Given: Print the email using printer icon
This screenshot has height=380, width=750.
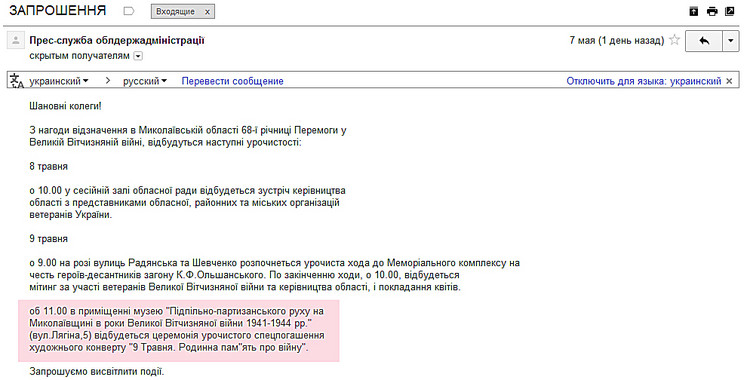Looking at the screenshot, I should 712,11.
